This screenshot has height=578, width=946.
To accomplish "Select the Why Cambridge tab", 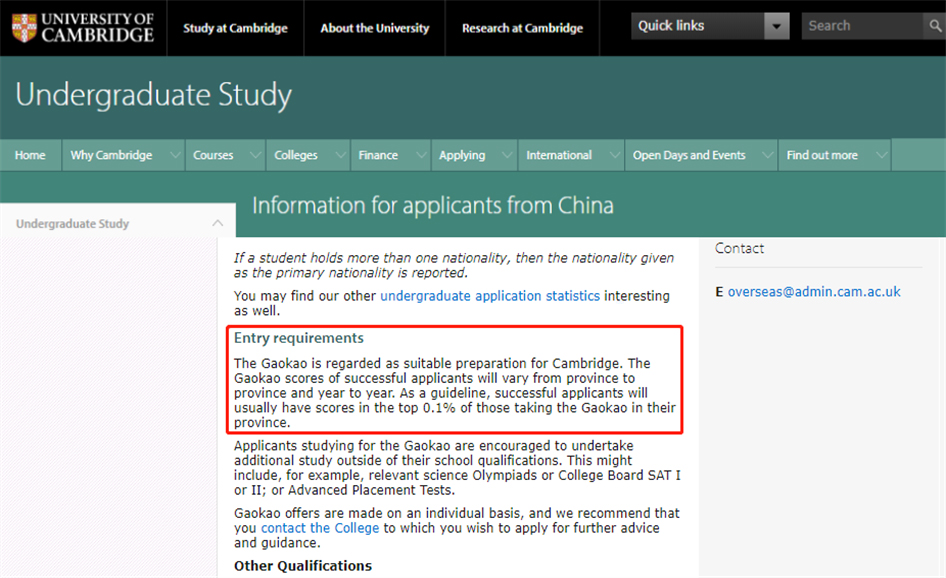I will (111, 155).
